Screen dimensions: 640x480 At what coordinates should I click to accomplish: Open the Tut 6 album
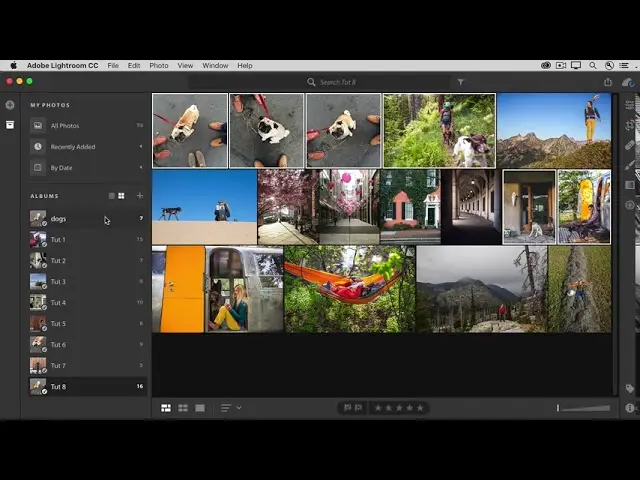pyautogui.click(x=87, y=344)
